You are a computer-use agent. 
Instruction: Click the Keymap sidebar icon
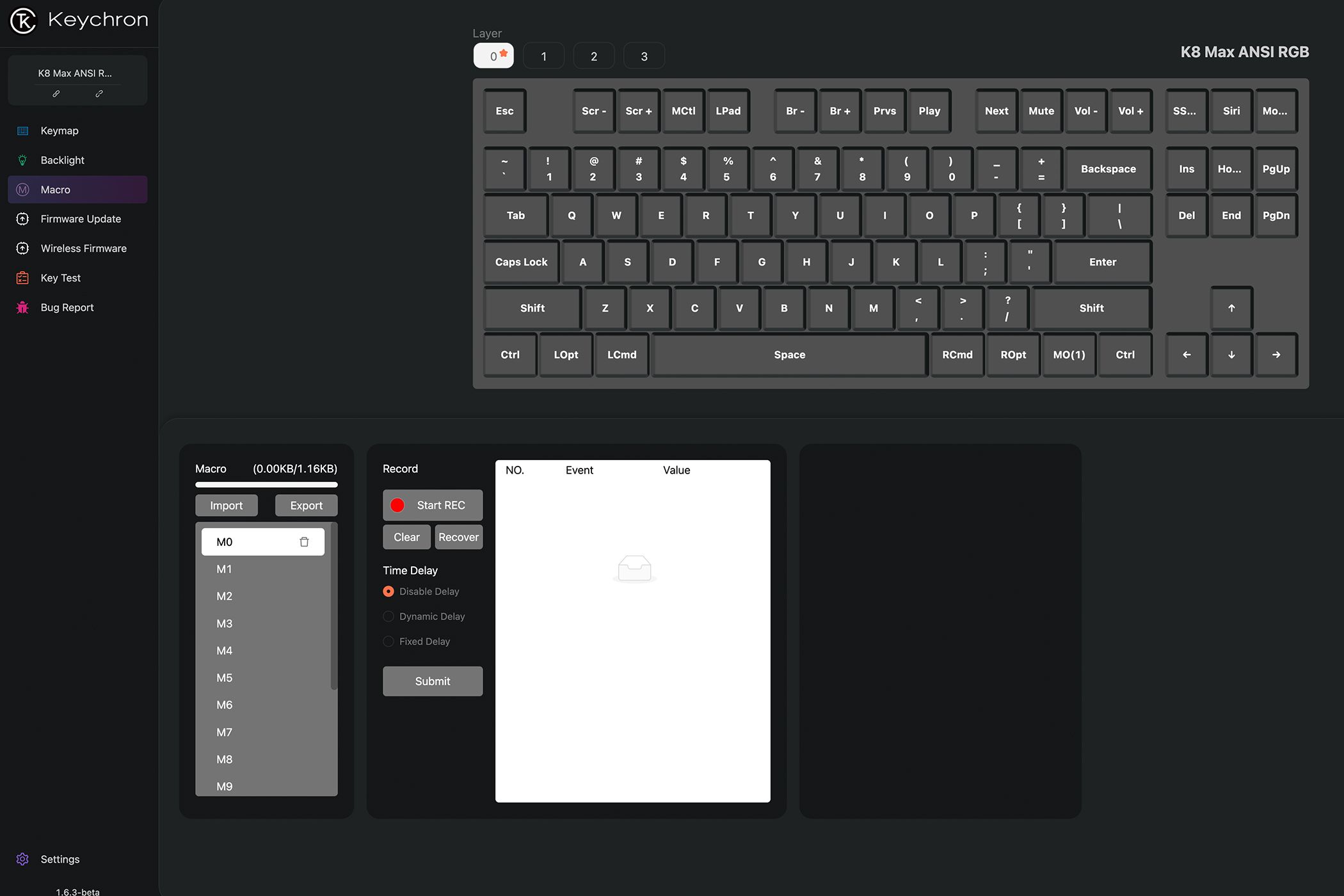pos(22,131)
